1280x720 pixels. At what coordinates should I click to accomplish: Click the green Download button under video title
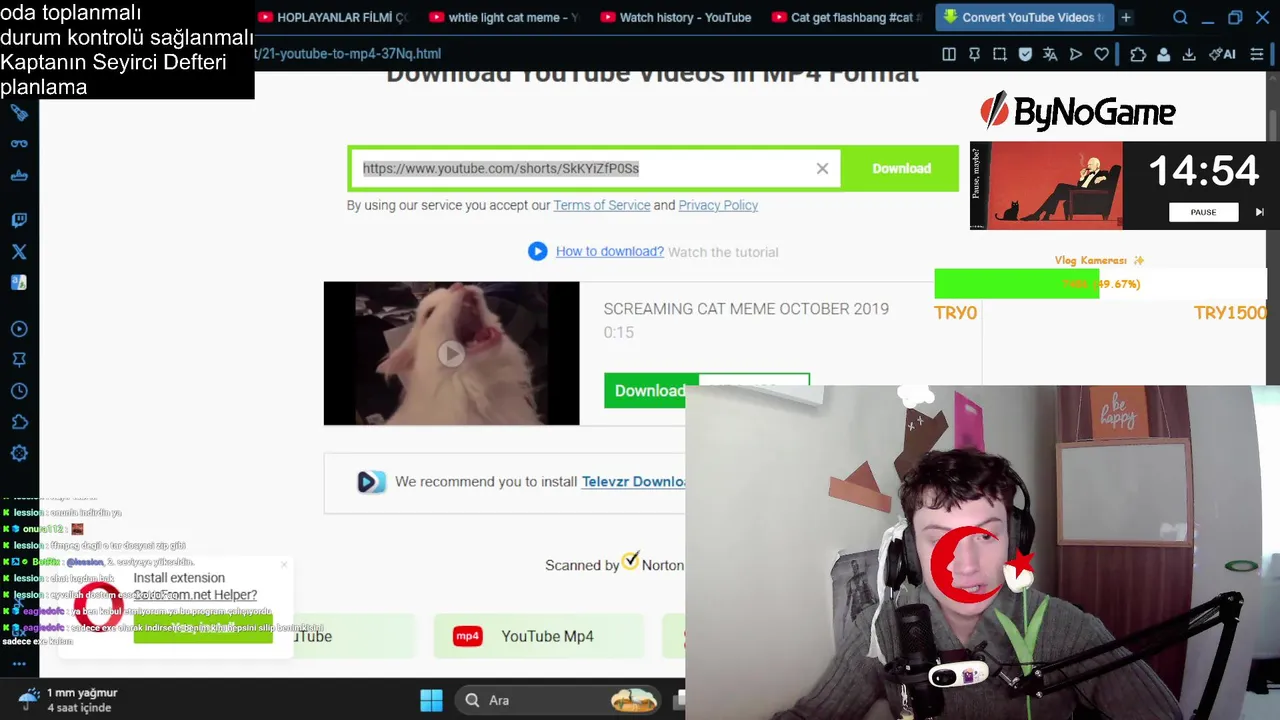click(x=649, y=390)
